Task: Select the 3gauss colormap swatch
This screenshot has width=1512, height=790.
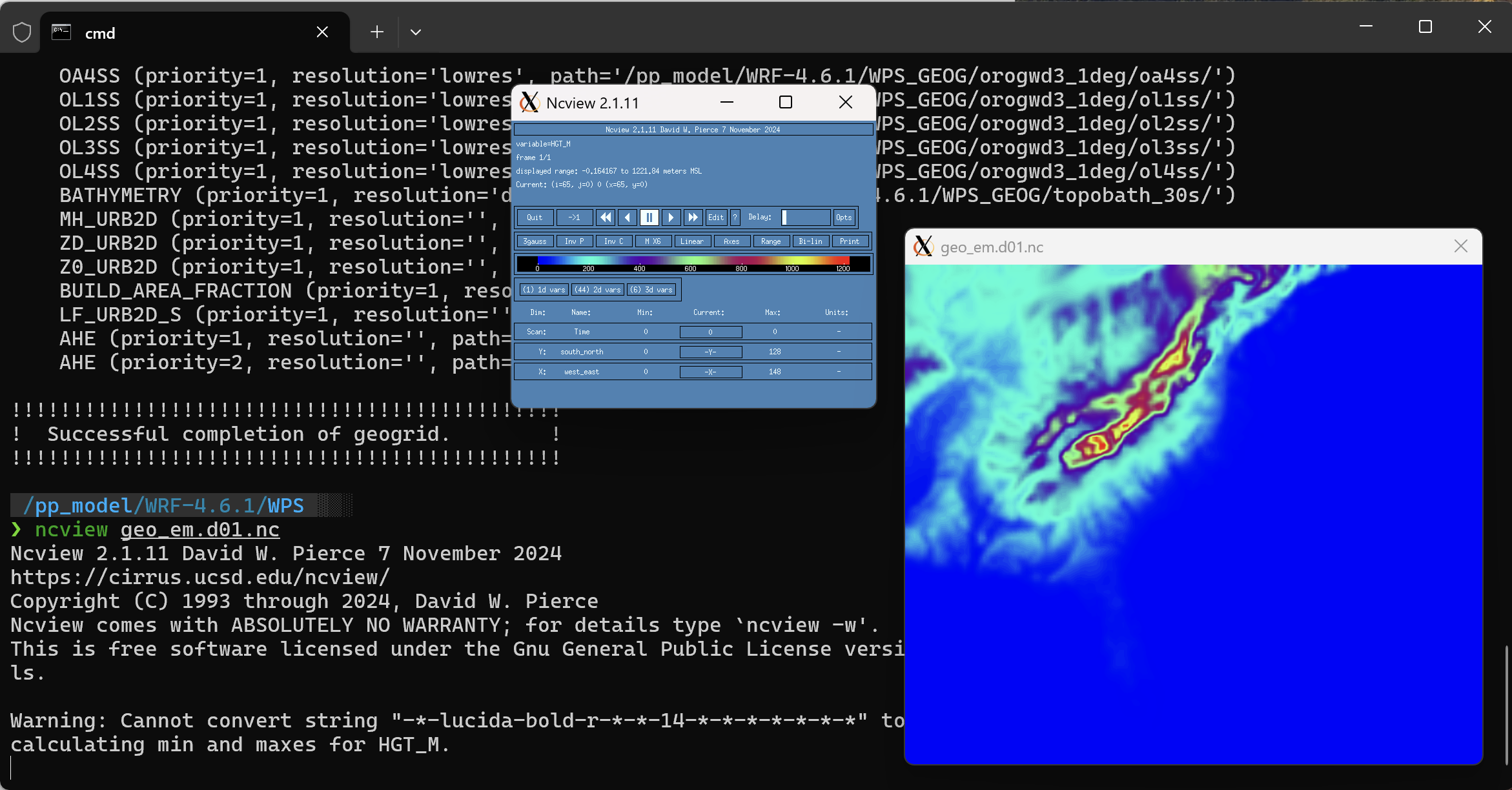Action: (535, 241)
